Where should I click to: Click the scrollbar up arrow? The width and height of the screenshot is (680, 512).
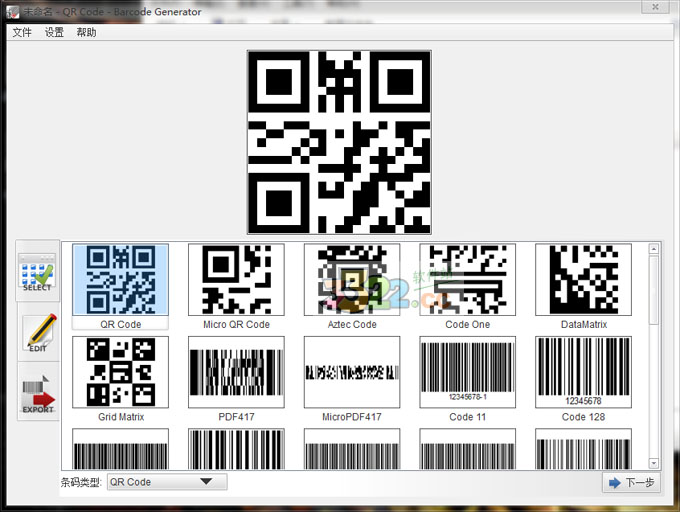coord(654,248)
